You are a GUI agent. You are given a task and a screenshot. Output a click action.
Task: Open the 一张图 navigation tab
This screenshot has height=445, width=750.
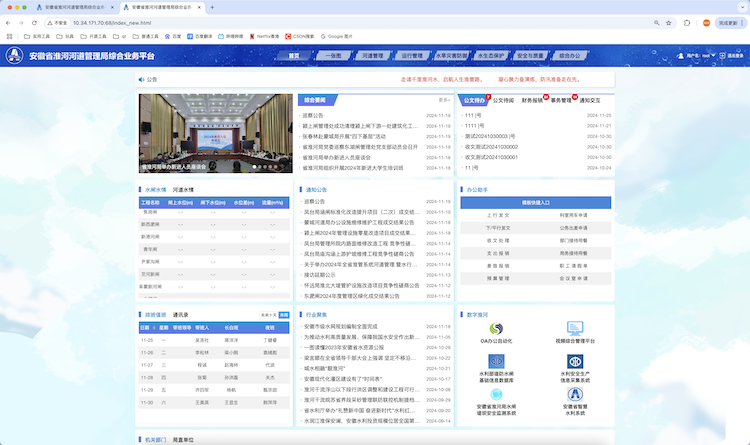333,56
